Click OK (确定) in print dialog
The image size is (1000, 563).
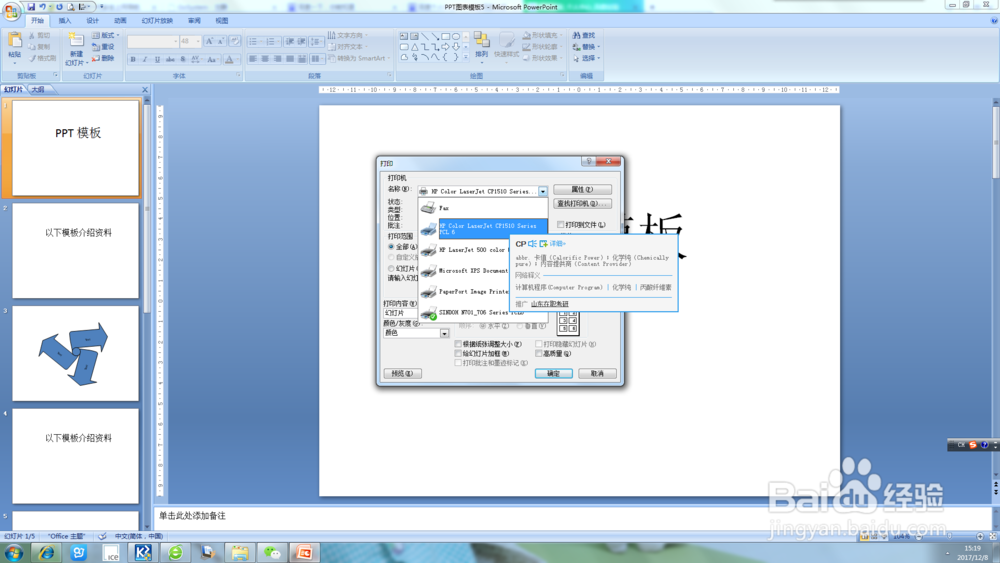[x=554, y=374]
